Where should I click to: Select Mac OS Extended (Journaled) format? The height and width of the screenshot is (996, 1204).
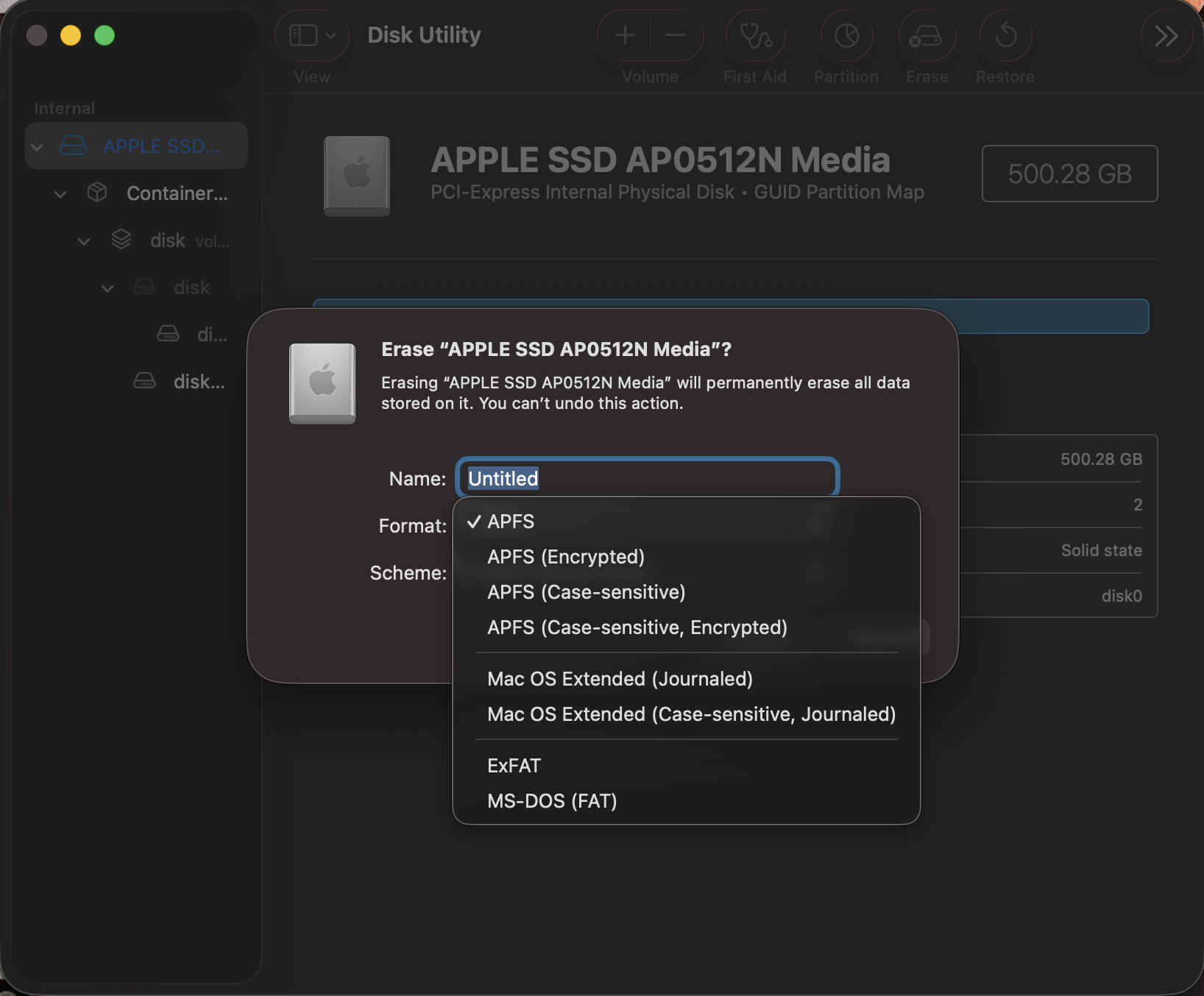coord(620,679)
